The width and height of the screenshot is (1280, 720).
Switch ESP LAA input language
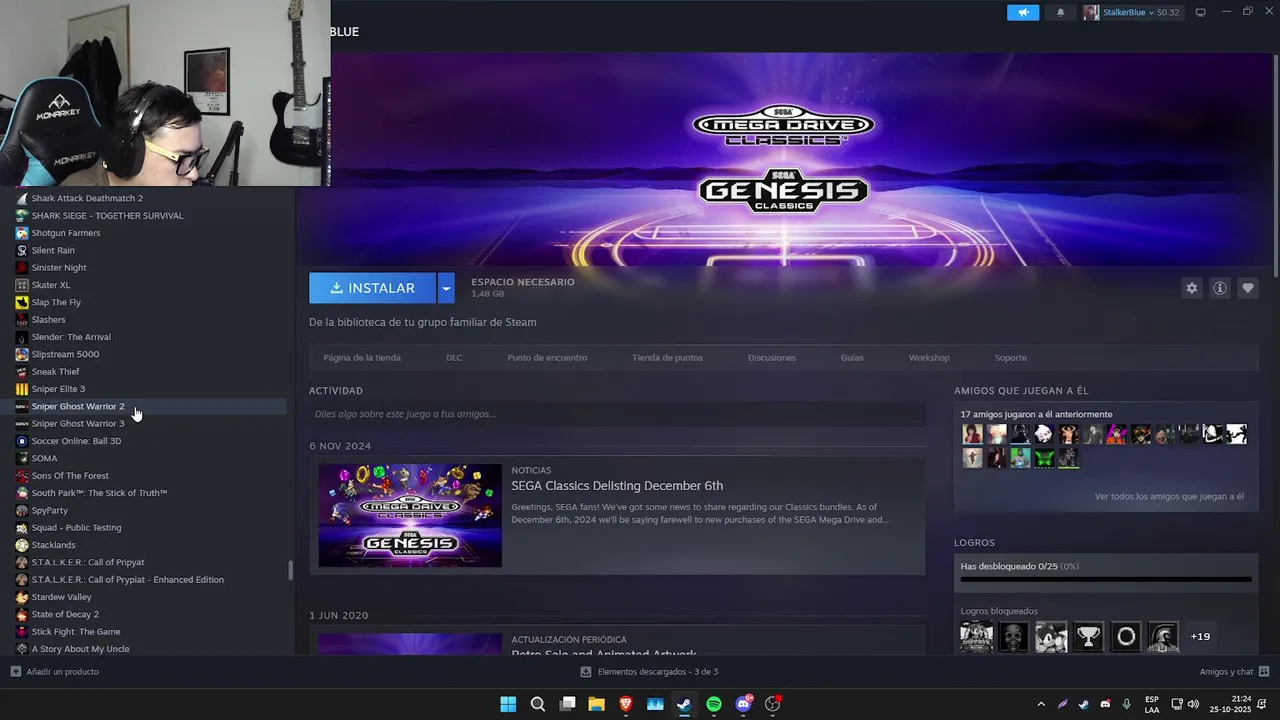tap(1152, 704)
